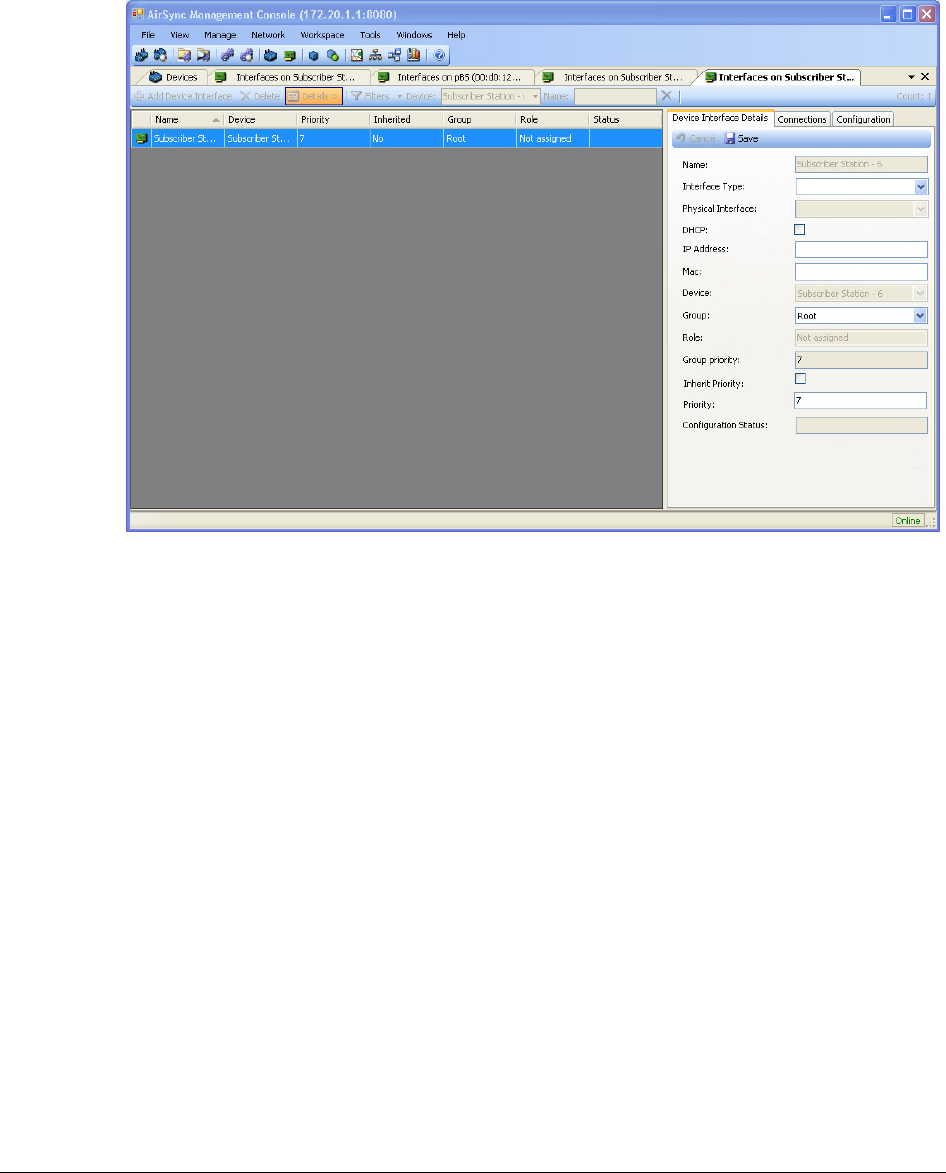Open the Interface Type dropdown

921,186
